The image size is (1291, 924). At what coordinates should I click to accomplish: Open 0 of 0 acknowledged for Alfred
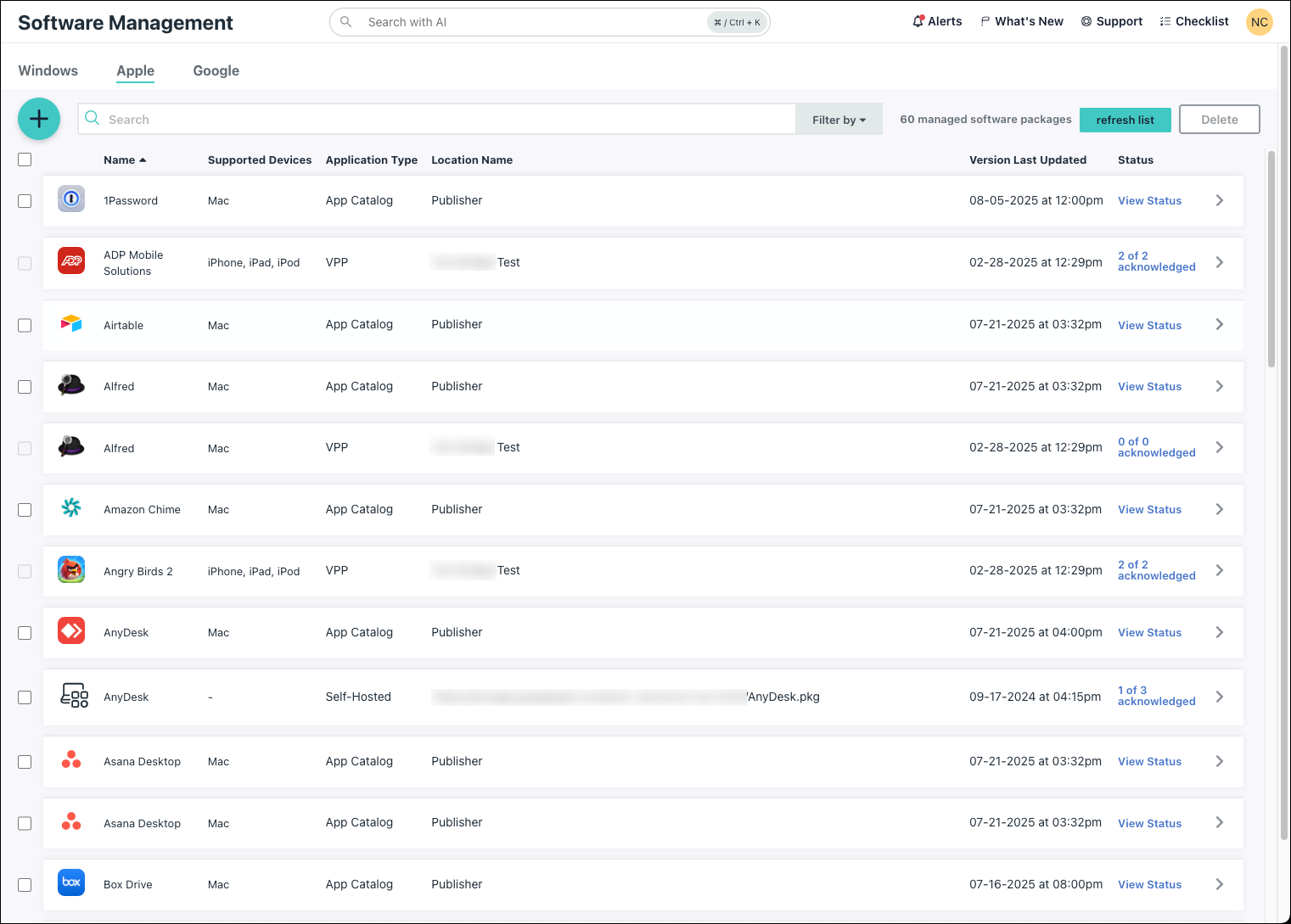pyautogui.click(x=1157, y=447)
